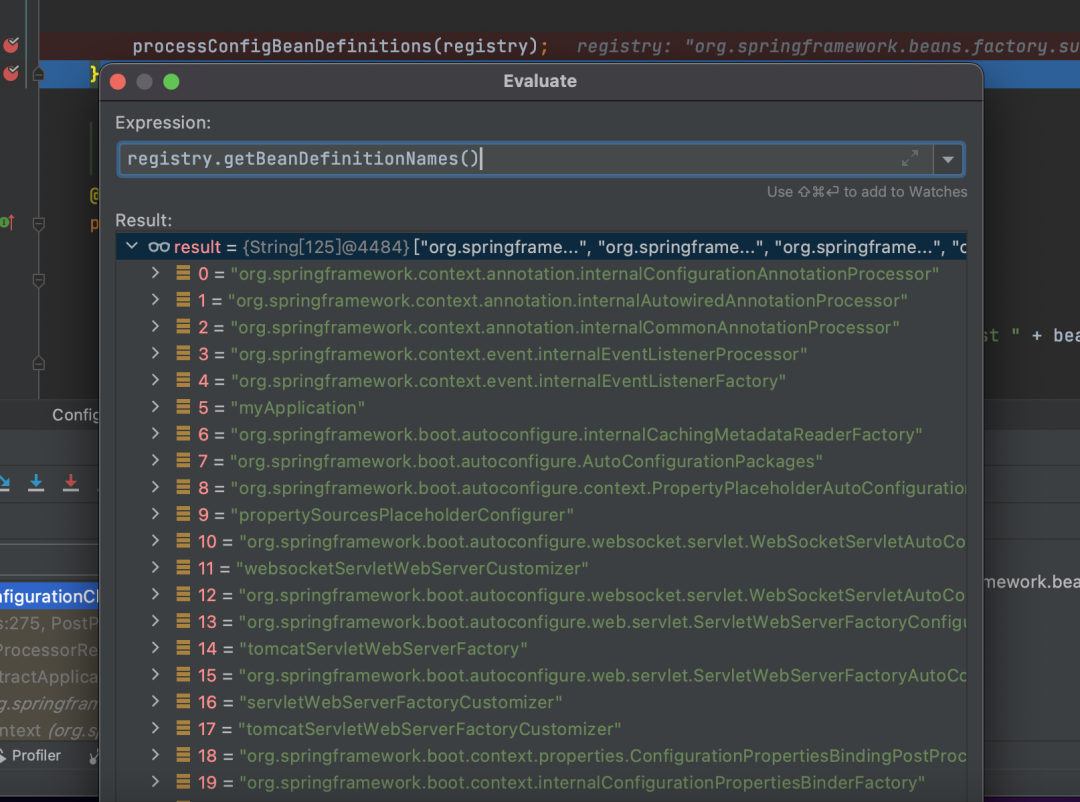Expand element 9 propertySourcesPlaceholderConfigurer
The width and height of the screenshot is (1080, 802).
tap(156, 514)
